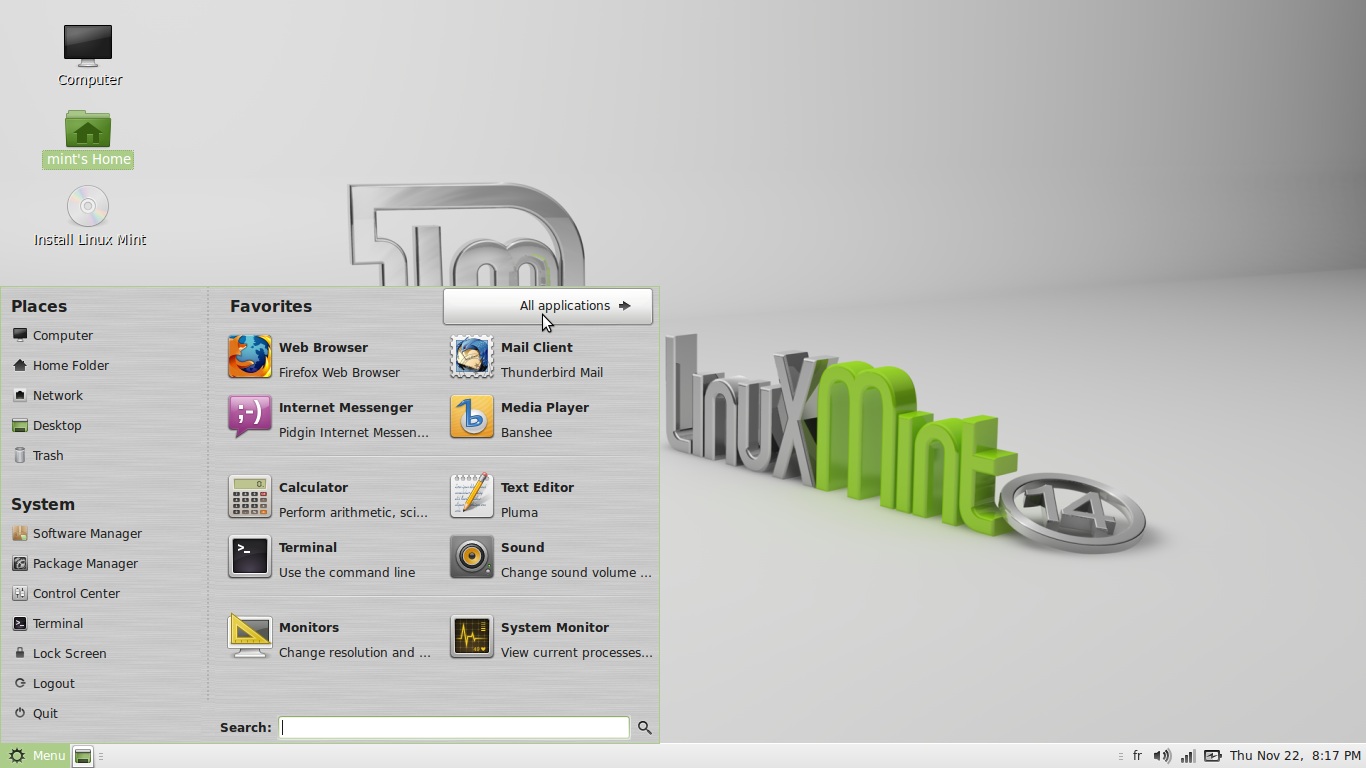Click the date and time clock
This screenshot has width=1366, height=768.
click(x=1295, y=756)
